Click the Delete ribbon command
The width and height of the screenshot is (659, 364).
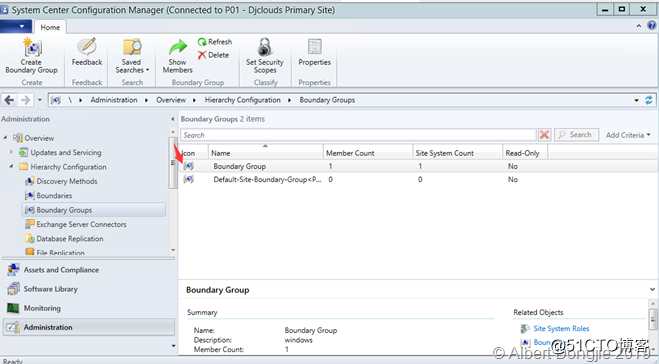[214, 55]
